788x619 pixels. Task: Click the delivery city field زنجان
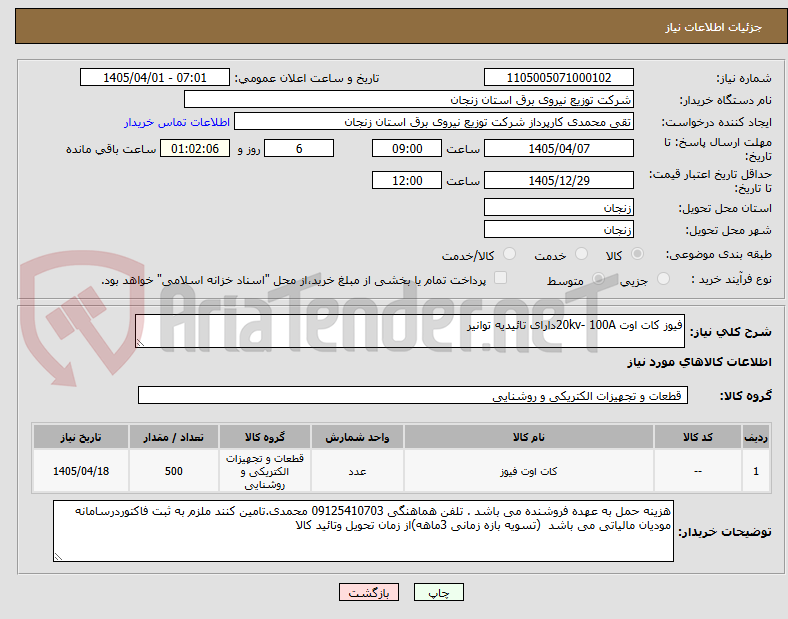pyautogui.click(x=559, y=229)
